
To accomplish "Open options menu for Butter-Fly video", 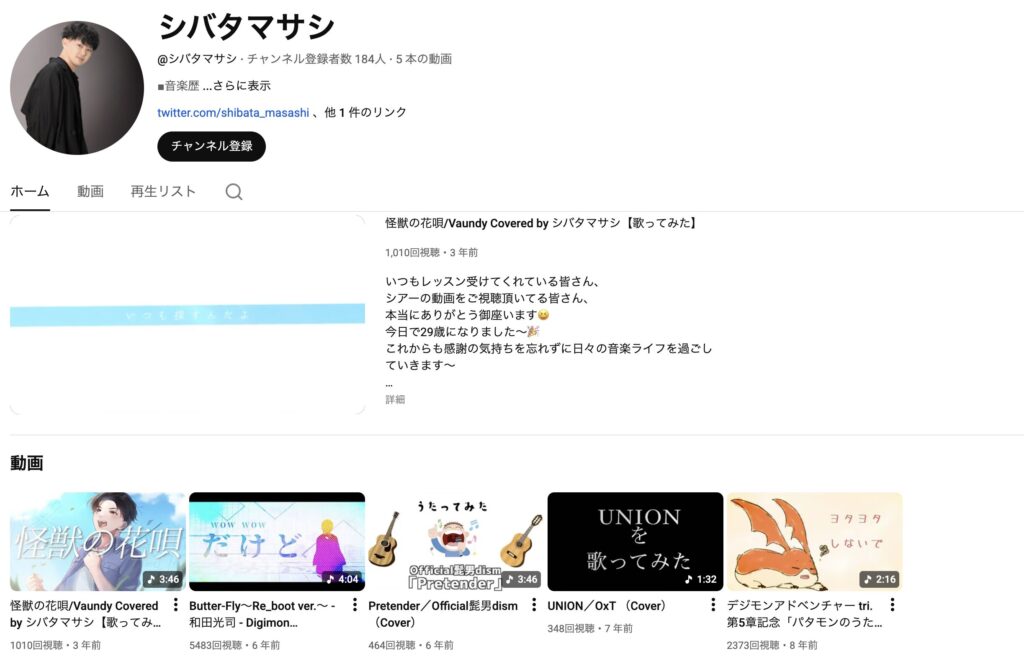I will pyautogui.click(x=355, y=605).
